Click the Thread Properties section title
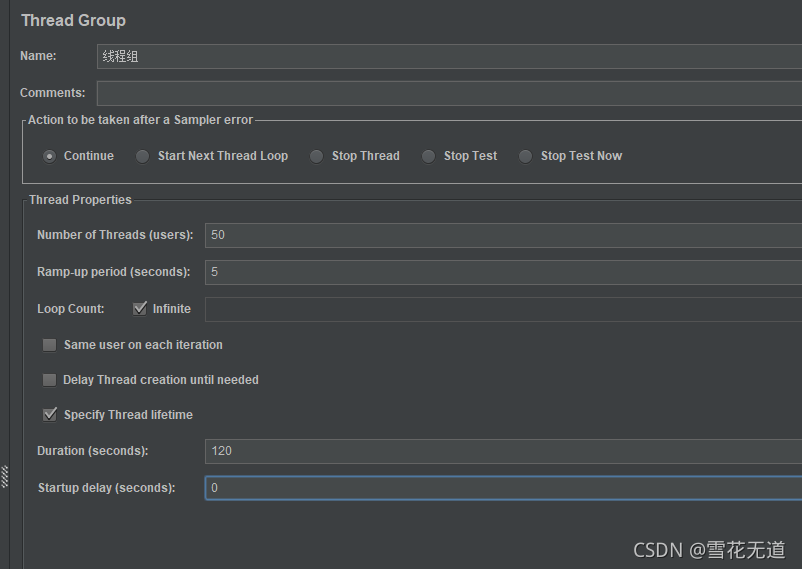Viewport: 802px width, 569px height. tap(80, 200)
